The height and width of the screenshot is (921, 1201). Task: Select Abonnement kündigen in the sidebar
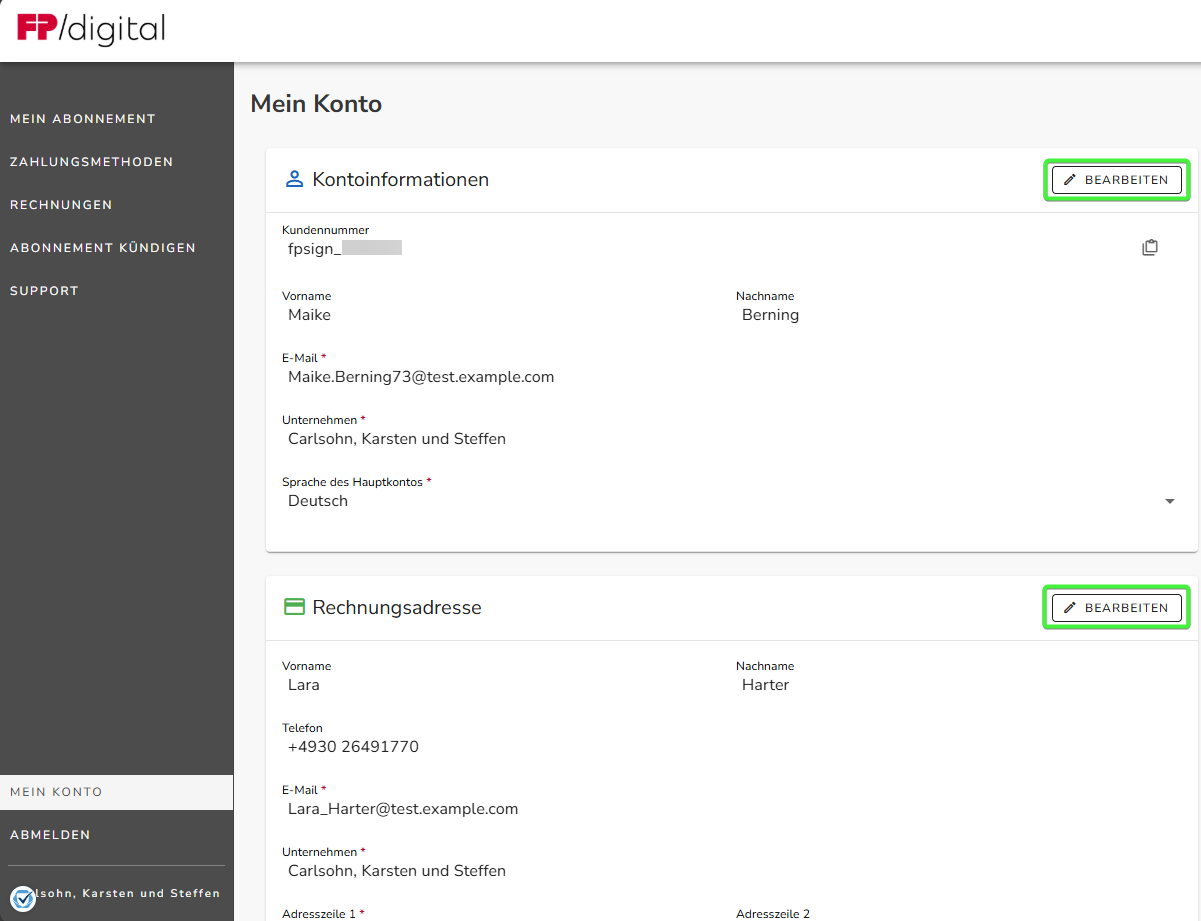coord(103,248)
